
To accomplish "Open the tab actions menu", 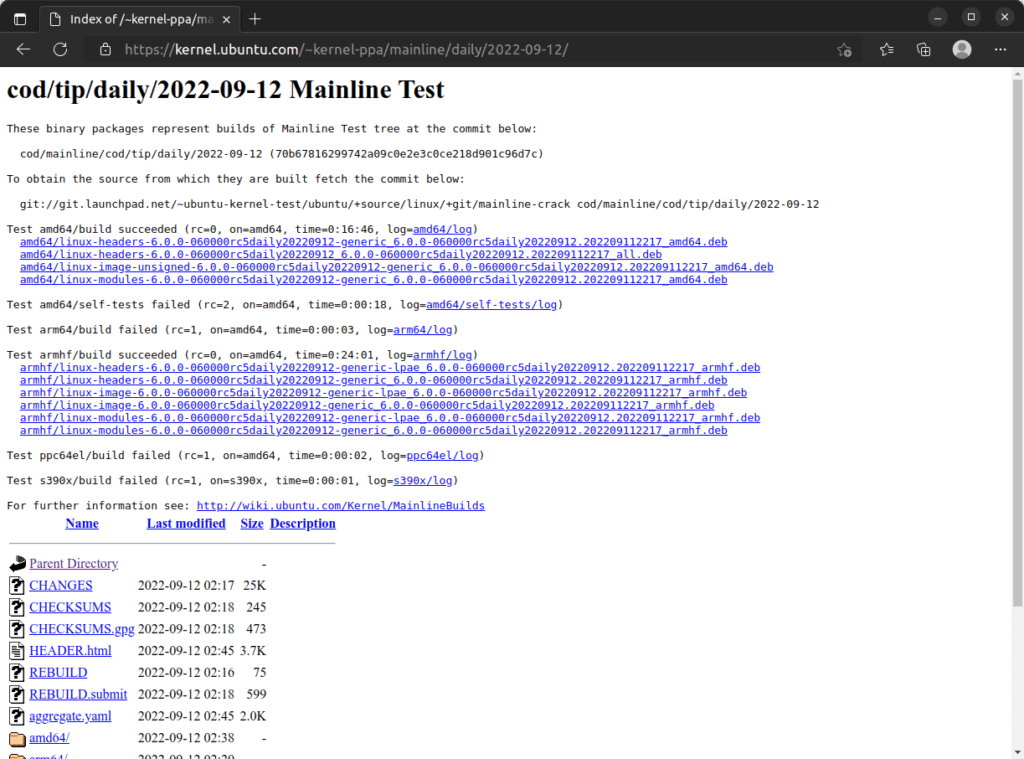I will click(20, 19).
